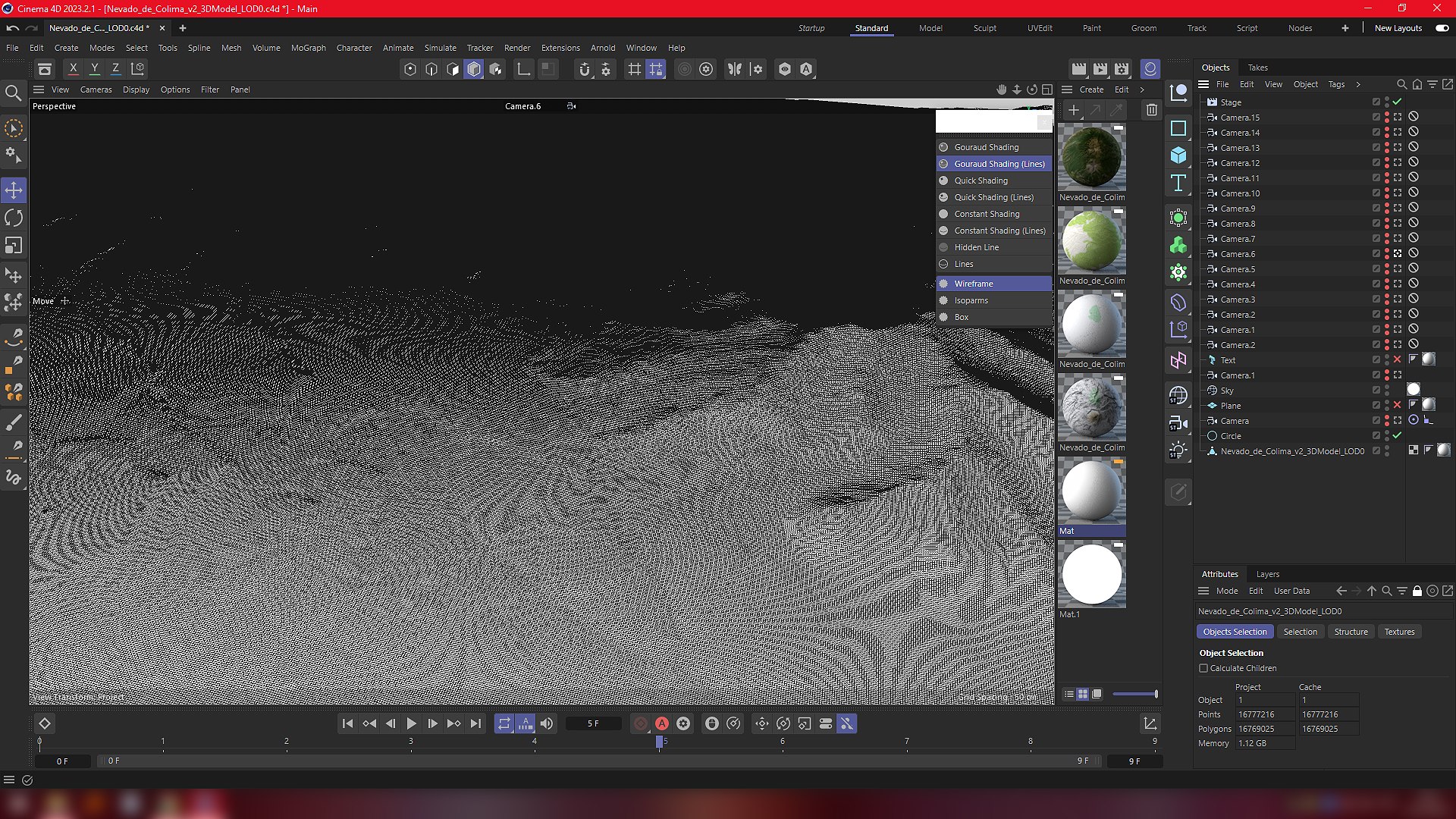The image size is (1456, 819).
Task: Open the timeline dope sheet icon
Action: pos(1150,723)
